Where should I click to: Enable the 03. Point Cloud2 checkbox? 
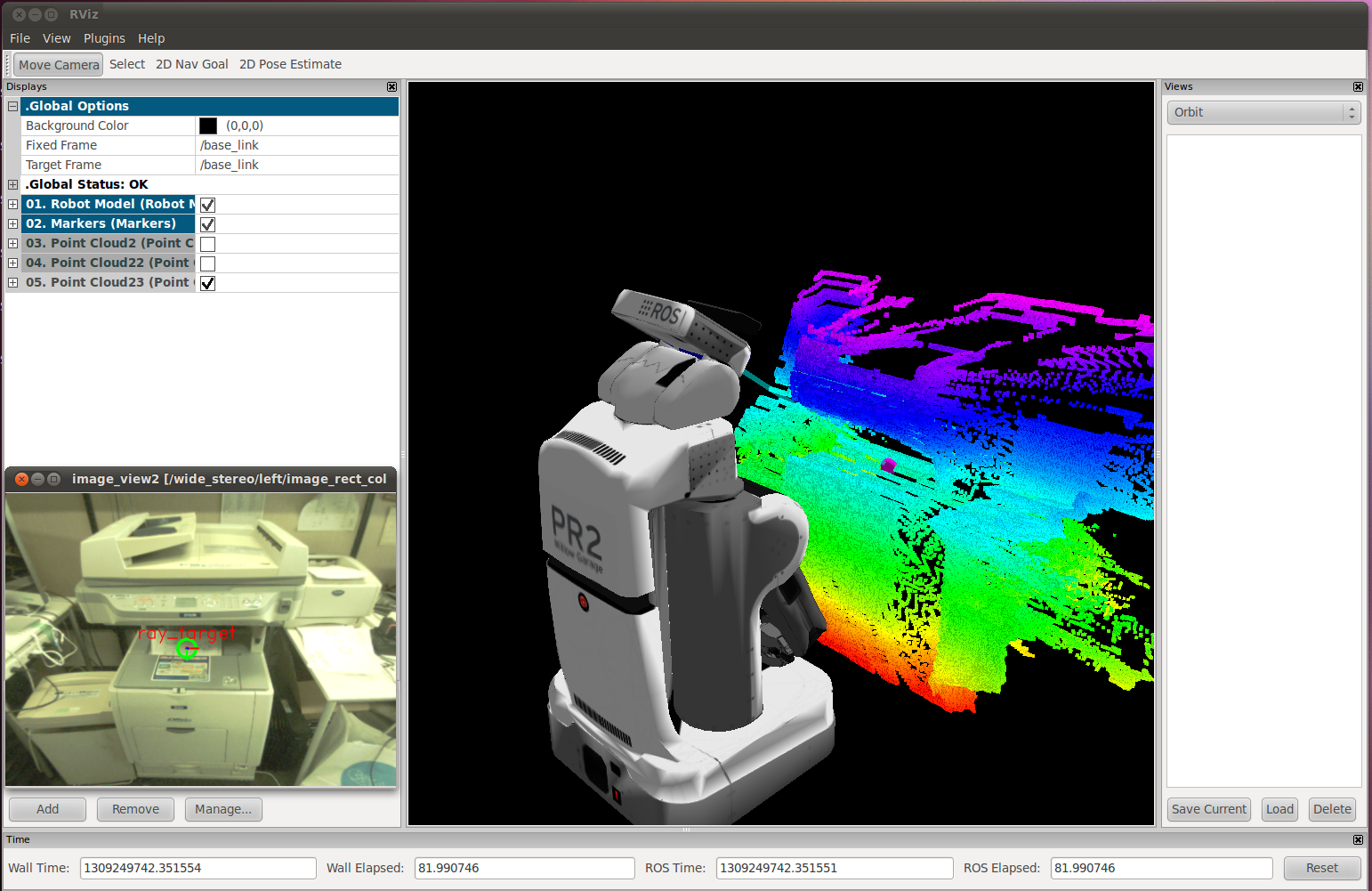point(207,244)
